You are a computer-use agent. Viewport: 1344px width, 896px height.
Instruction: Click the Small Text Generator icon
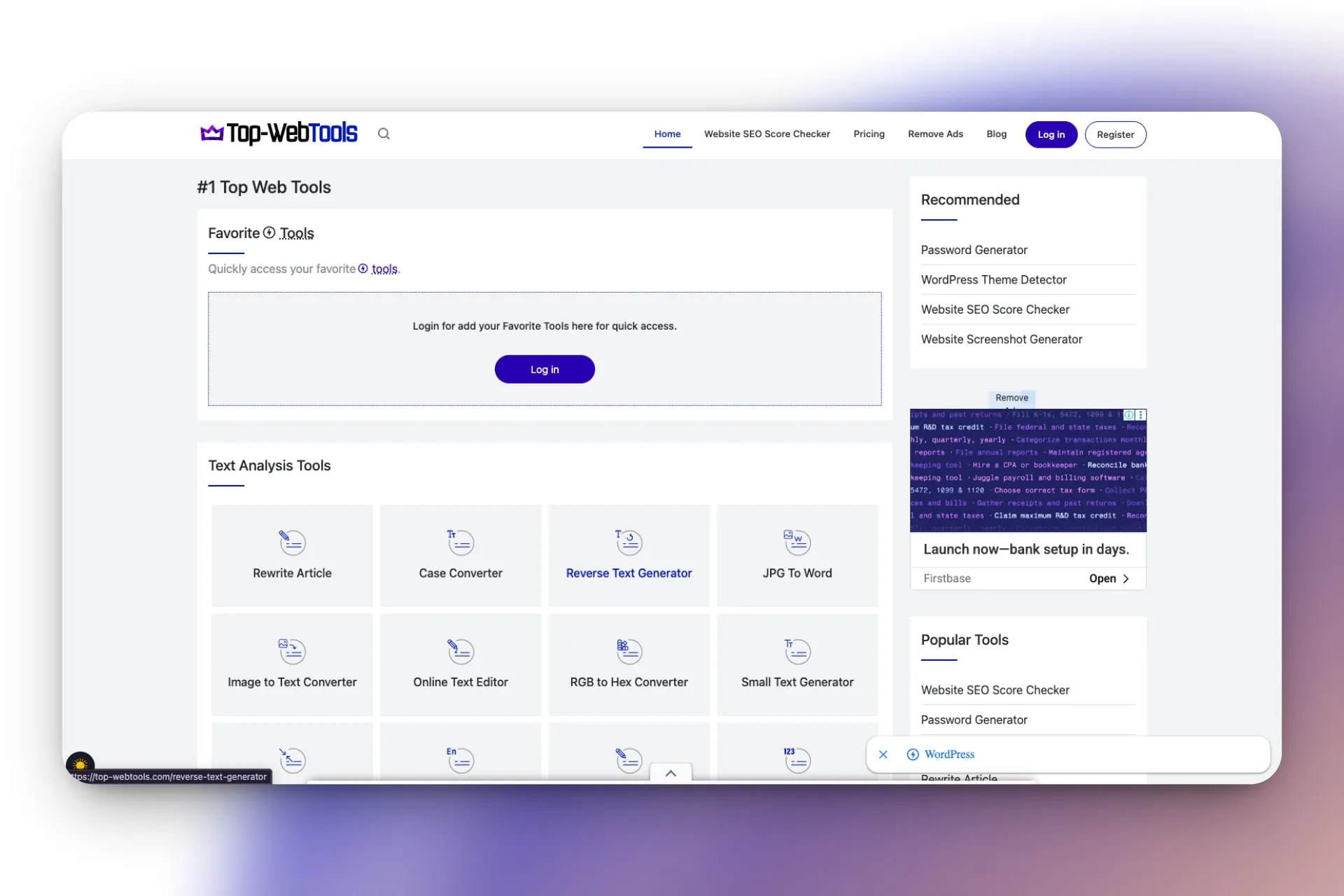click(797, 651)
